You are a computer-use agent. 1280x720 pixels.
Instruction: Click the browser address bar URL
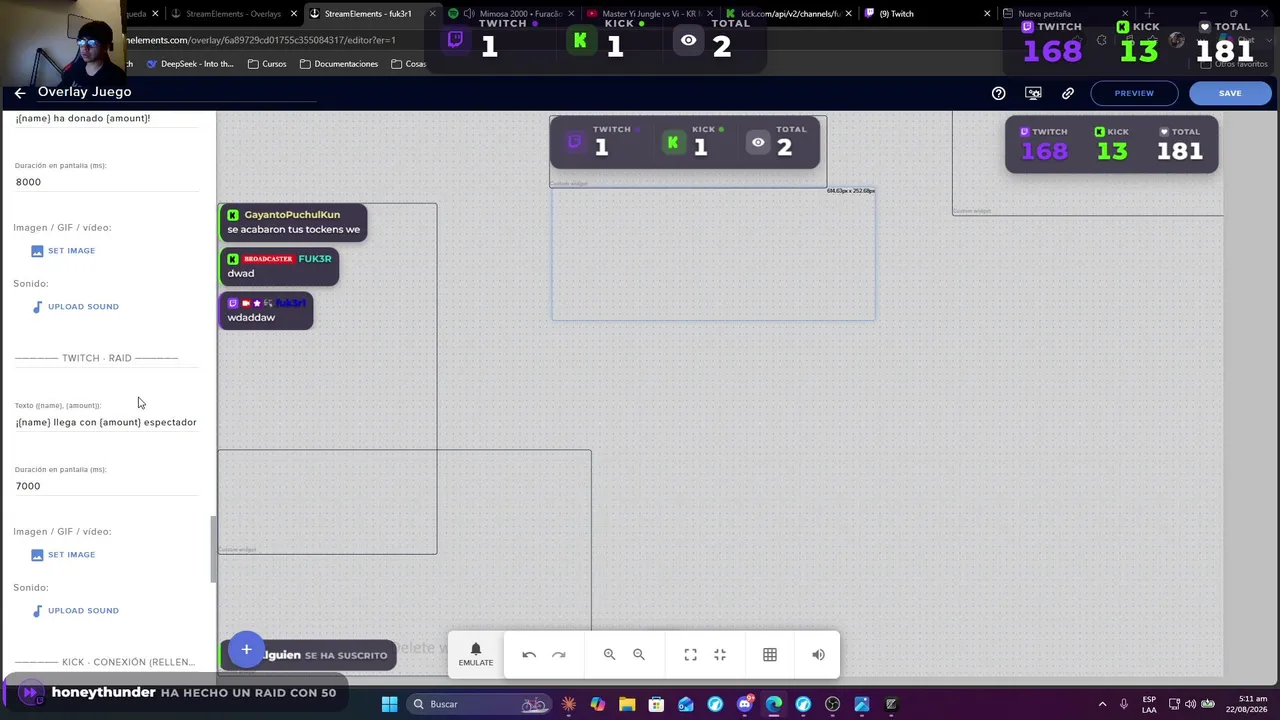pos(262,40)
